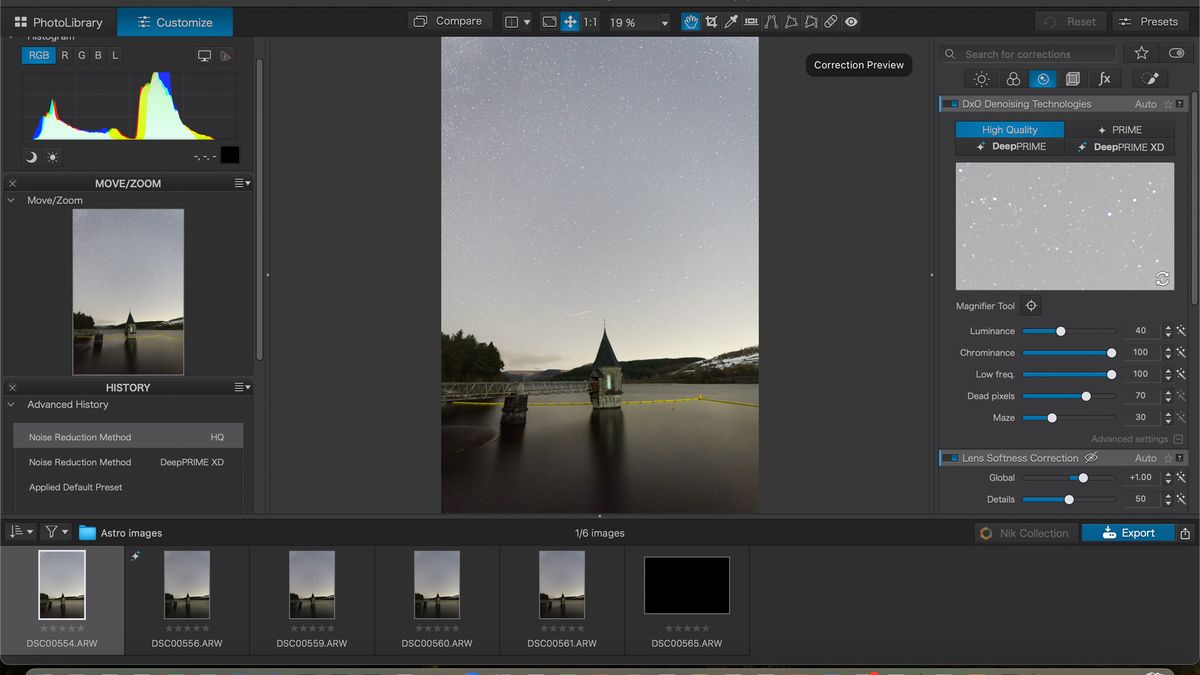Viewport: 1200px width, 675px height.
Task: Open Nik Collection
Action: pyautogui.click(x=1025, y=533)
